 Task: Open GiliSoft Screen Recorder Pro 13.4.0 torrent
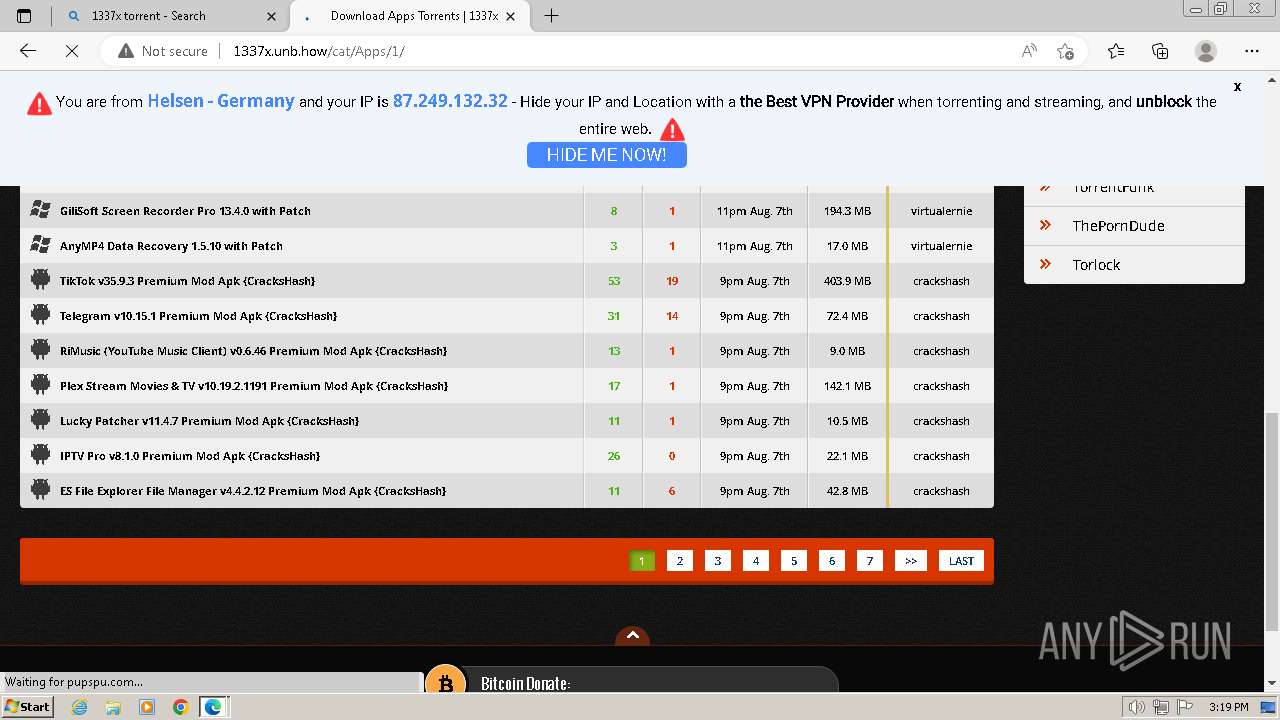pyautogui.click(x=185, y=211)
